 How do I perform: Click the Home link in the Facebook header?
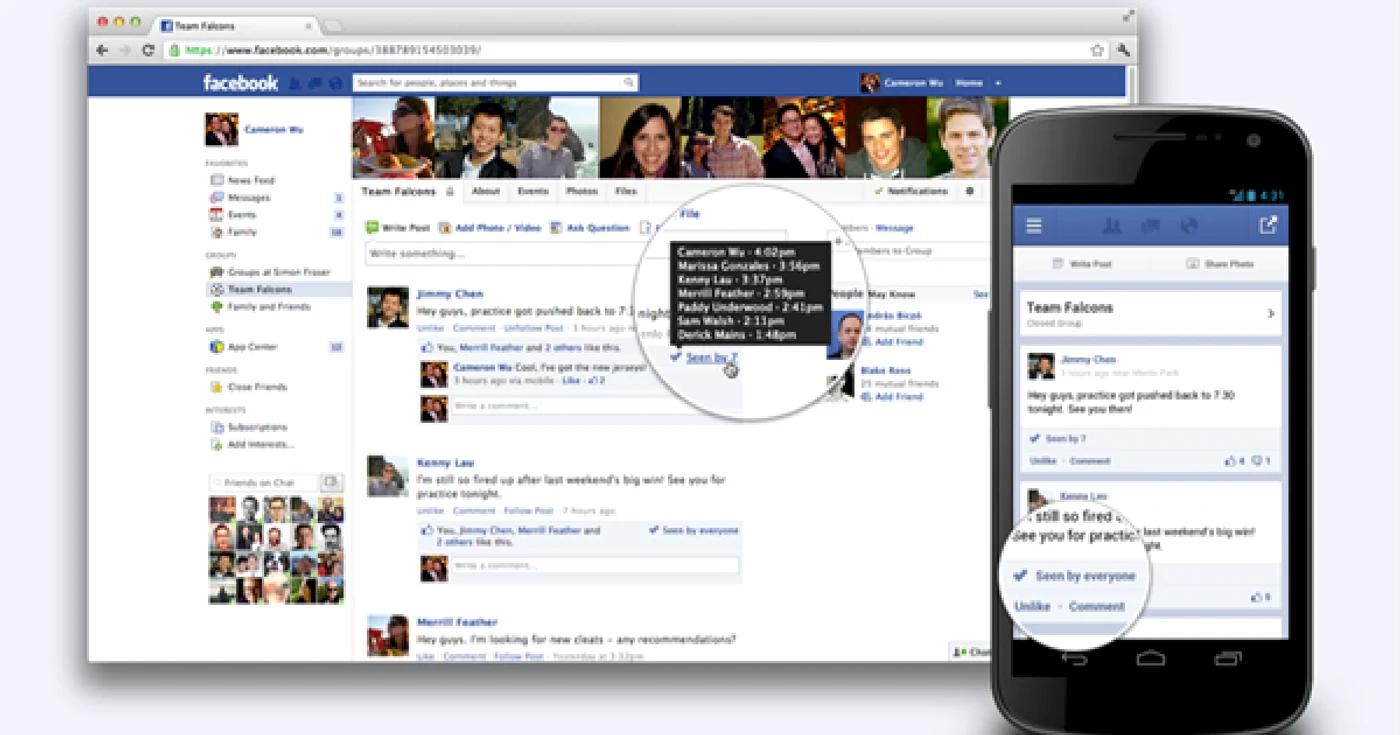969,84
